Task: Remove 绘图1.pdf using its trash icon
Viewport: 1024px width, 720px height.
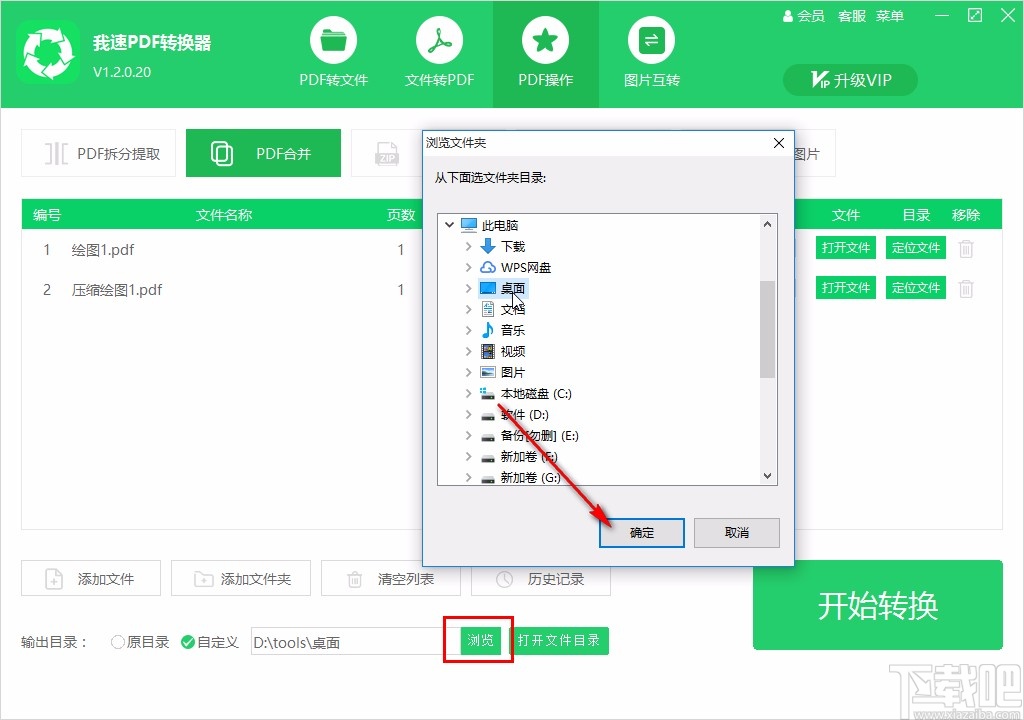Action: click(964, 248)
